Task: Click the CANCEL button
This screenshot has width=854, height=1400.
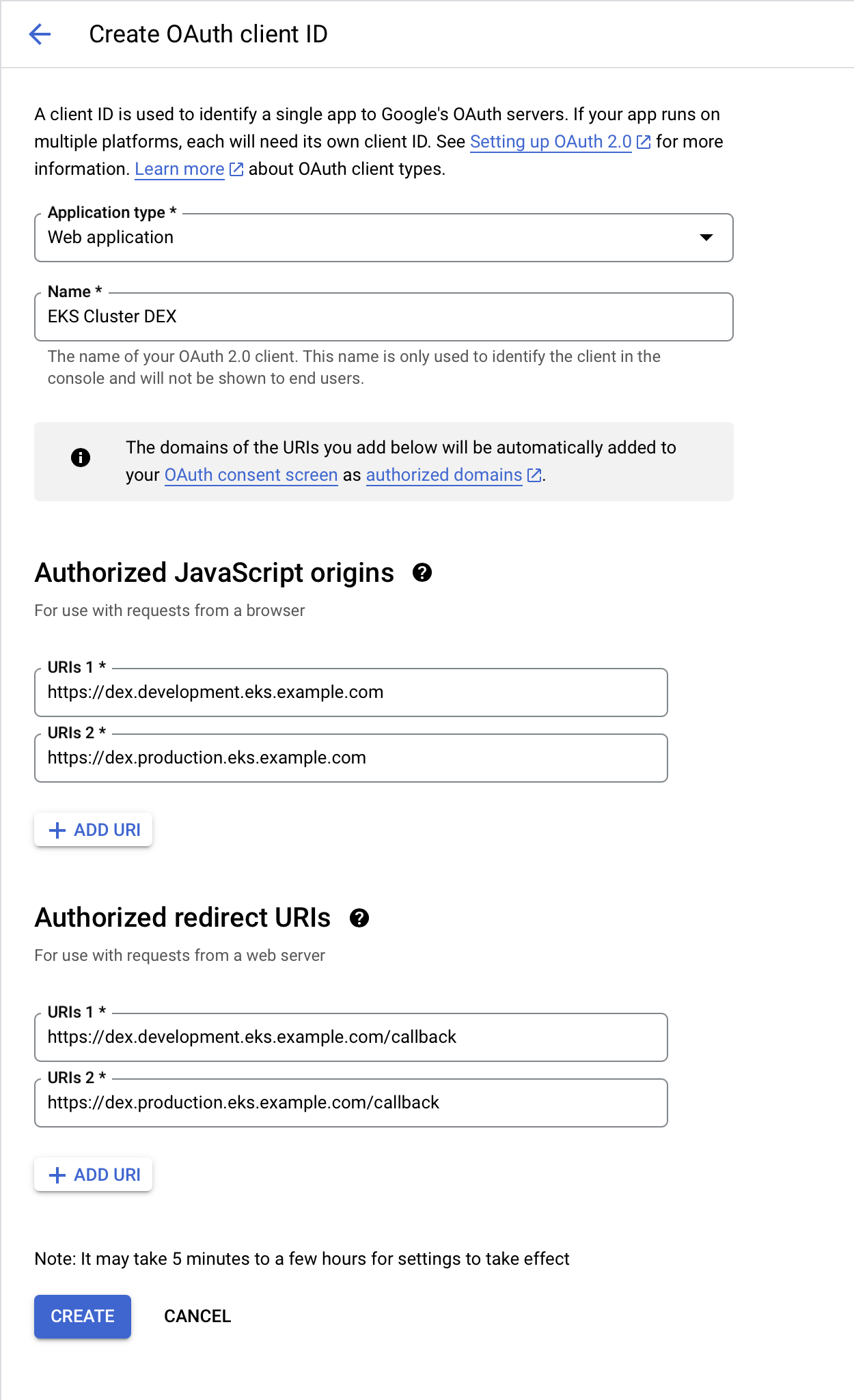Action: 197,1316
